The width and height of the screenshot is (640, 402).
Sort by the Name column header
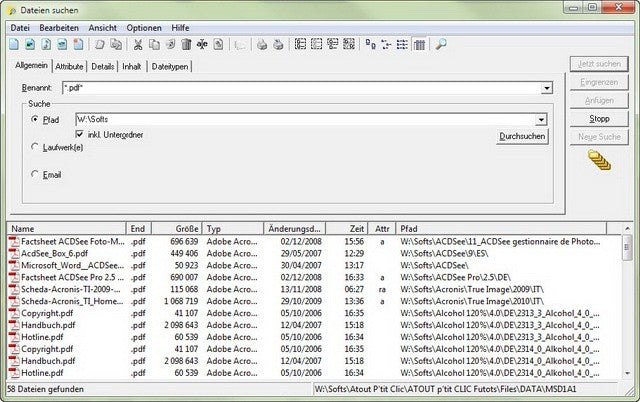coord(67,229)
